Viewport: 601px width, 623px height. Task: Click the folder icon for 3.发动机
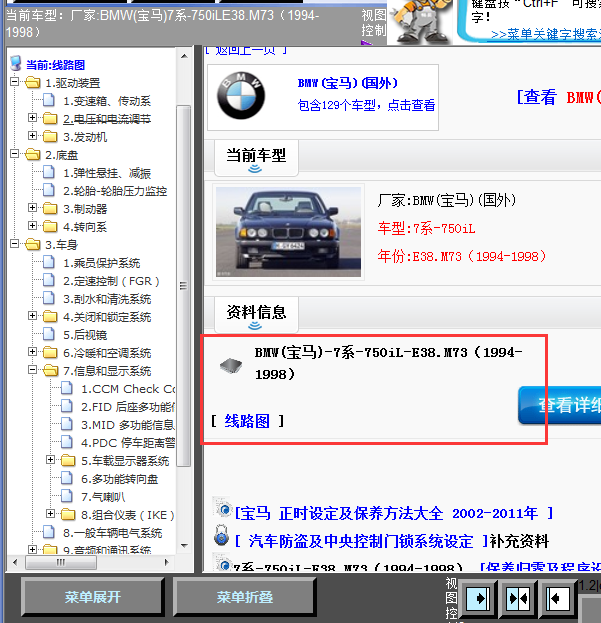point(50,136)
